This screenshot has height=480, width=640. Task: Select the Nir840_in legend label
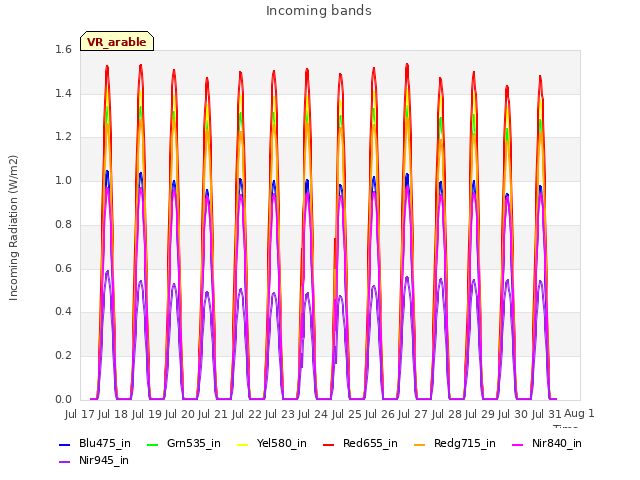[557, 444]
